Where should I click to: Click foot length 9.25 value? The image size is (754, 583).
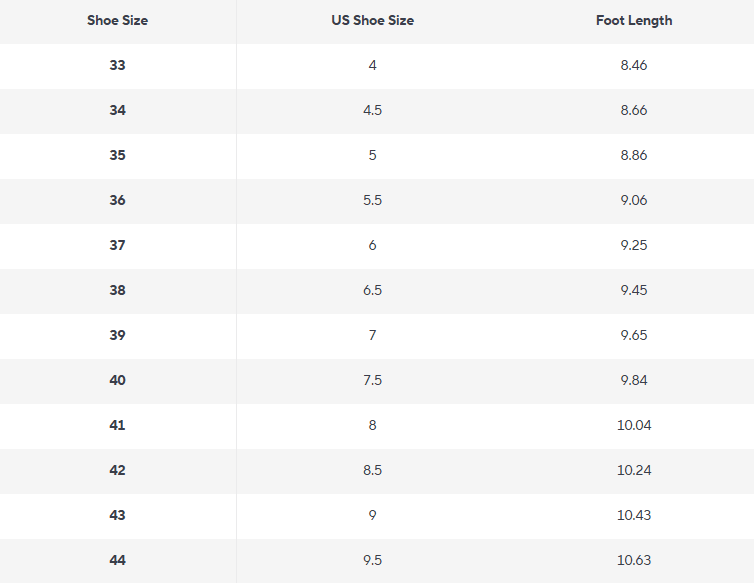point(634,245)
